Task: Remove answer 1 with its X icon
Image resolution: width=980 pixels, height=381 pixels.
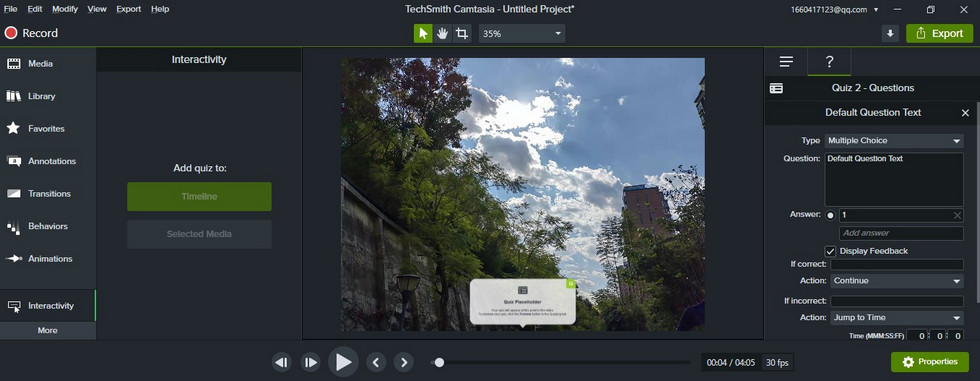Action: click(958, 215)
